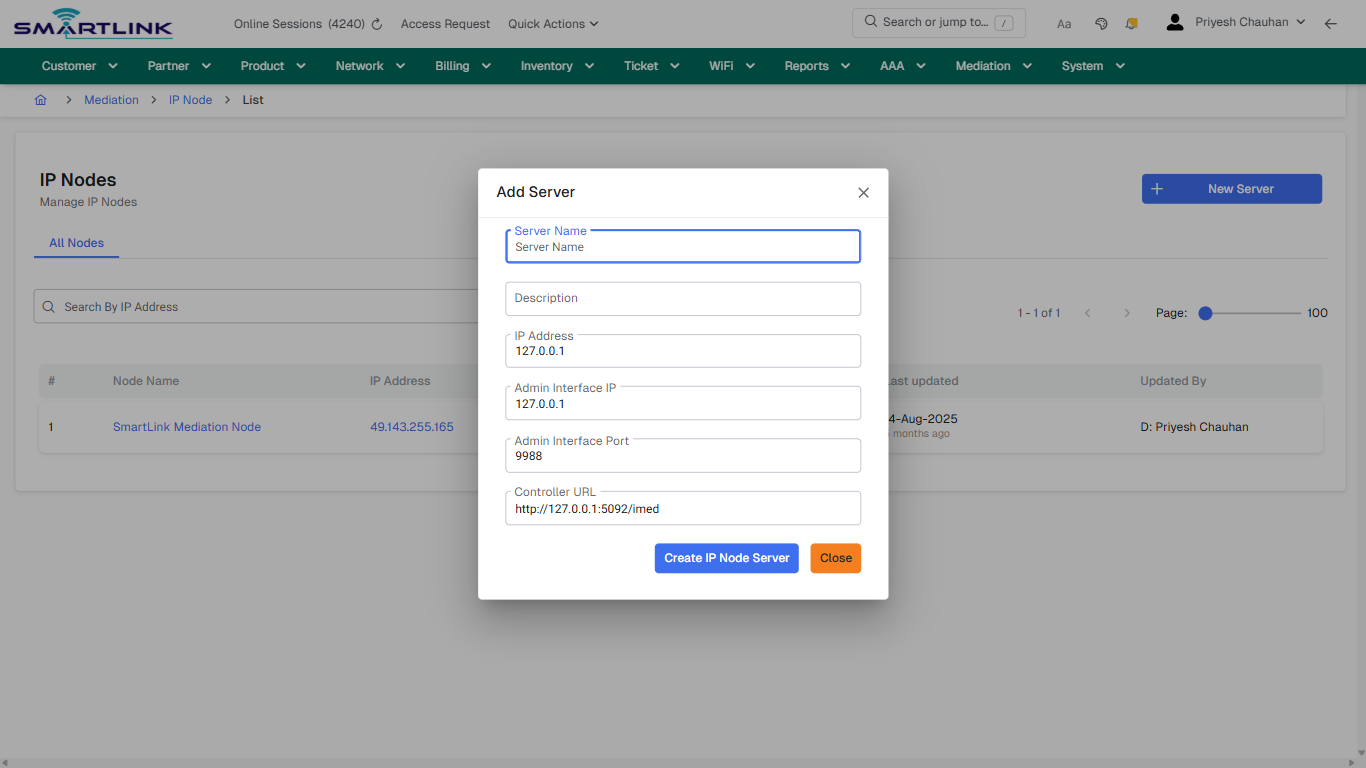Click the orange Close button

pyautogui.click(x=835, y=558)
